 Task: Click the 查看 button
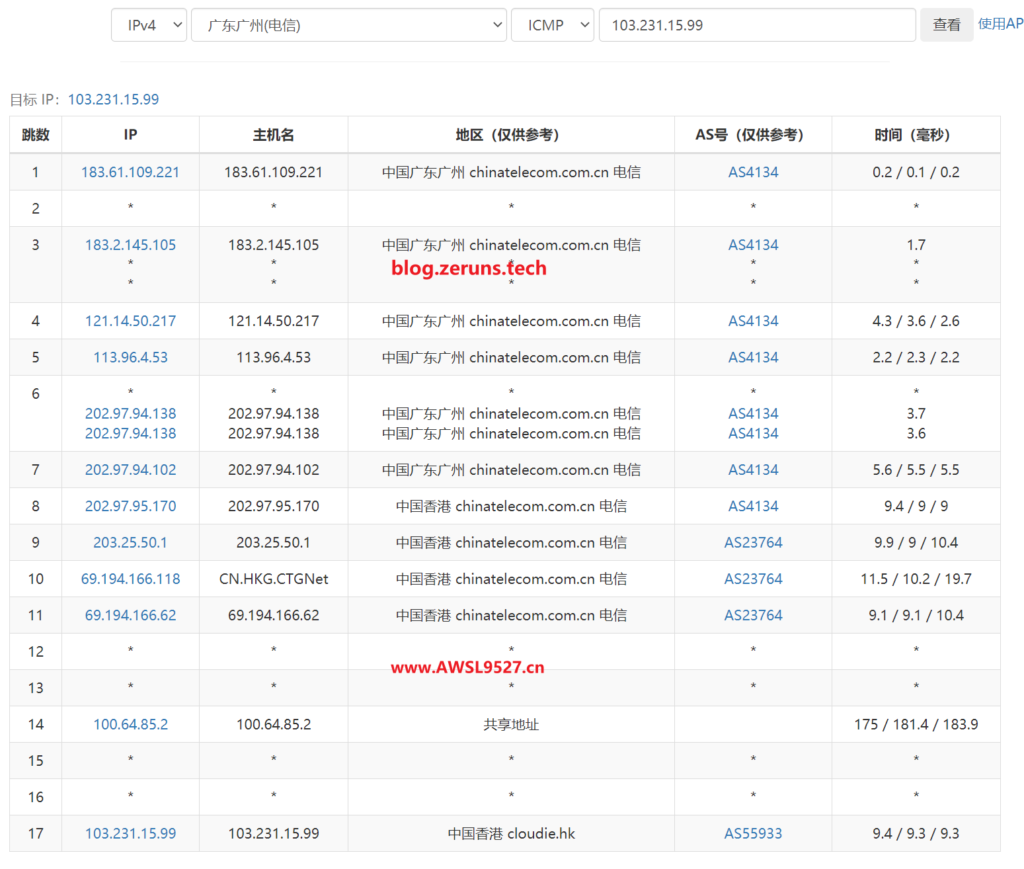946,25
